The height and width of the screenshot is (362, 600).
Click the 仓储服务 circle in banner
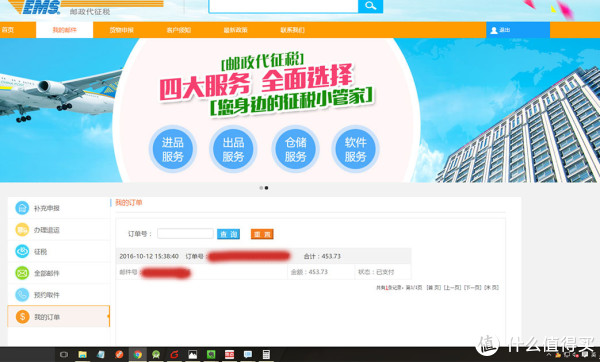295,149
